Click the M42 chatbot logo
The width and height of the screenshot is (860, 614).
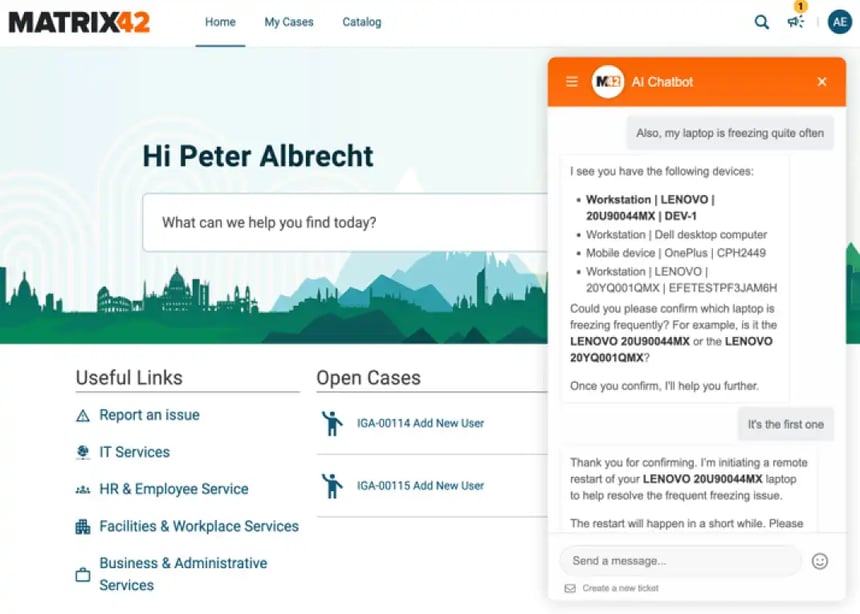pos(605,82)
